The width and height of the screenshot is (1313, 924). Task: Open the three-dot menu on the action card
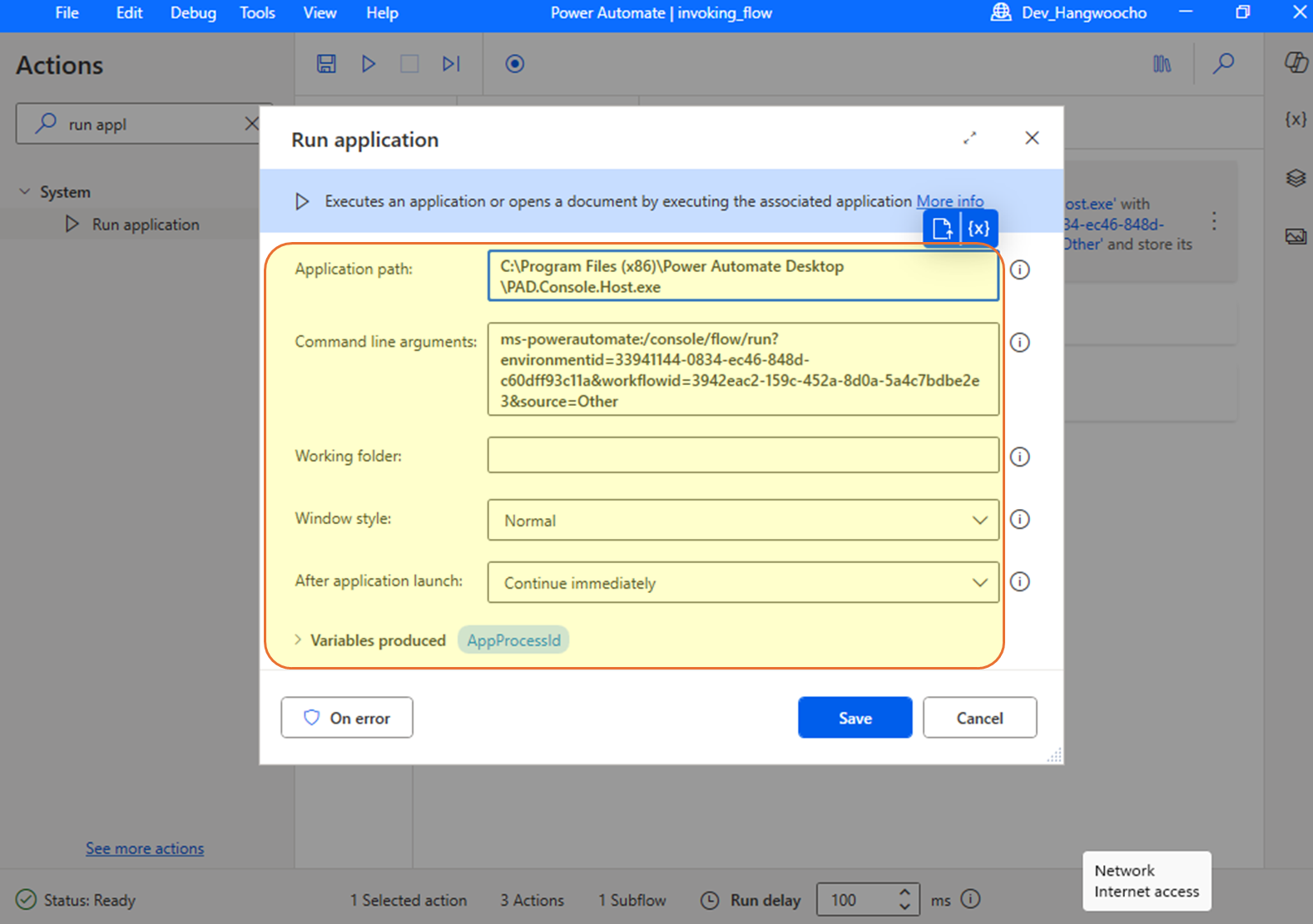[1214, 221]
